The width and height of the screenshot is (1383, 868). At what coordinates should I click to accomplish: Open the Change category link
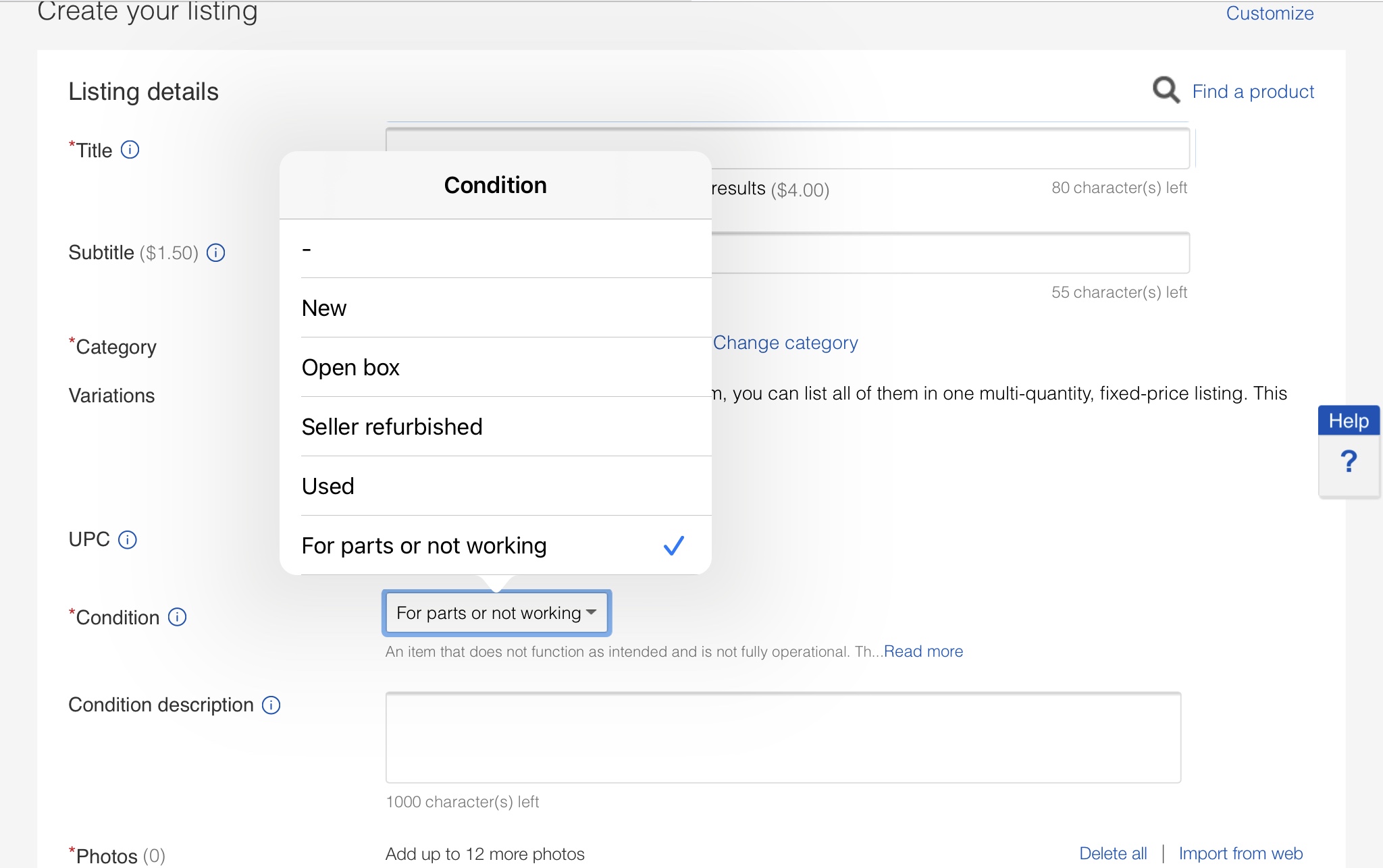click(x=785, y=343)
